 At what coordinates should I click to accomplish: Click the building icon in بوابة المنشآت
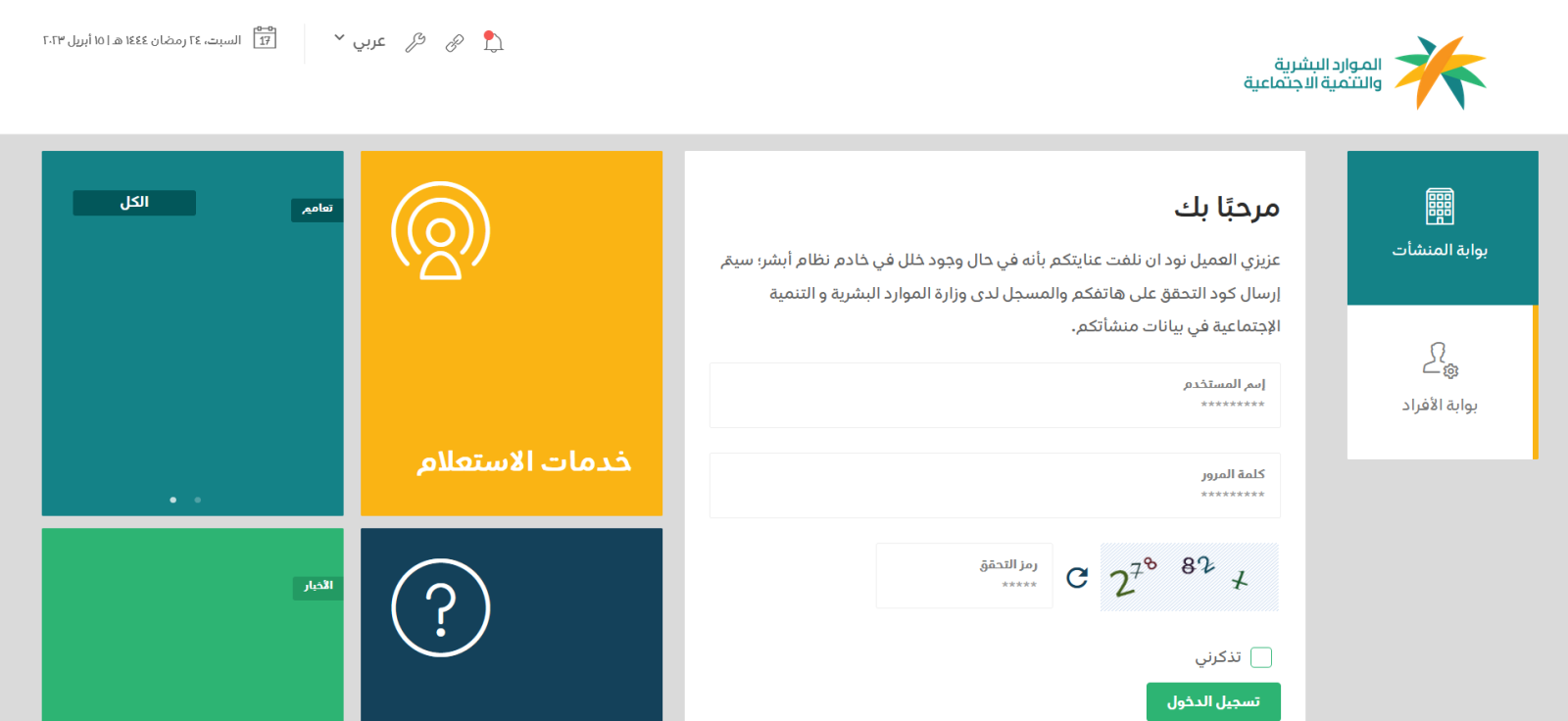[1440, 207]
